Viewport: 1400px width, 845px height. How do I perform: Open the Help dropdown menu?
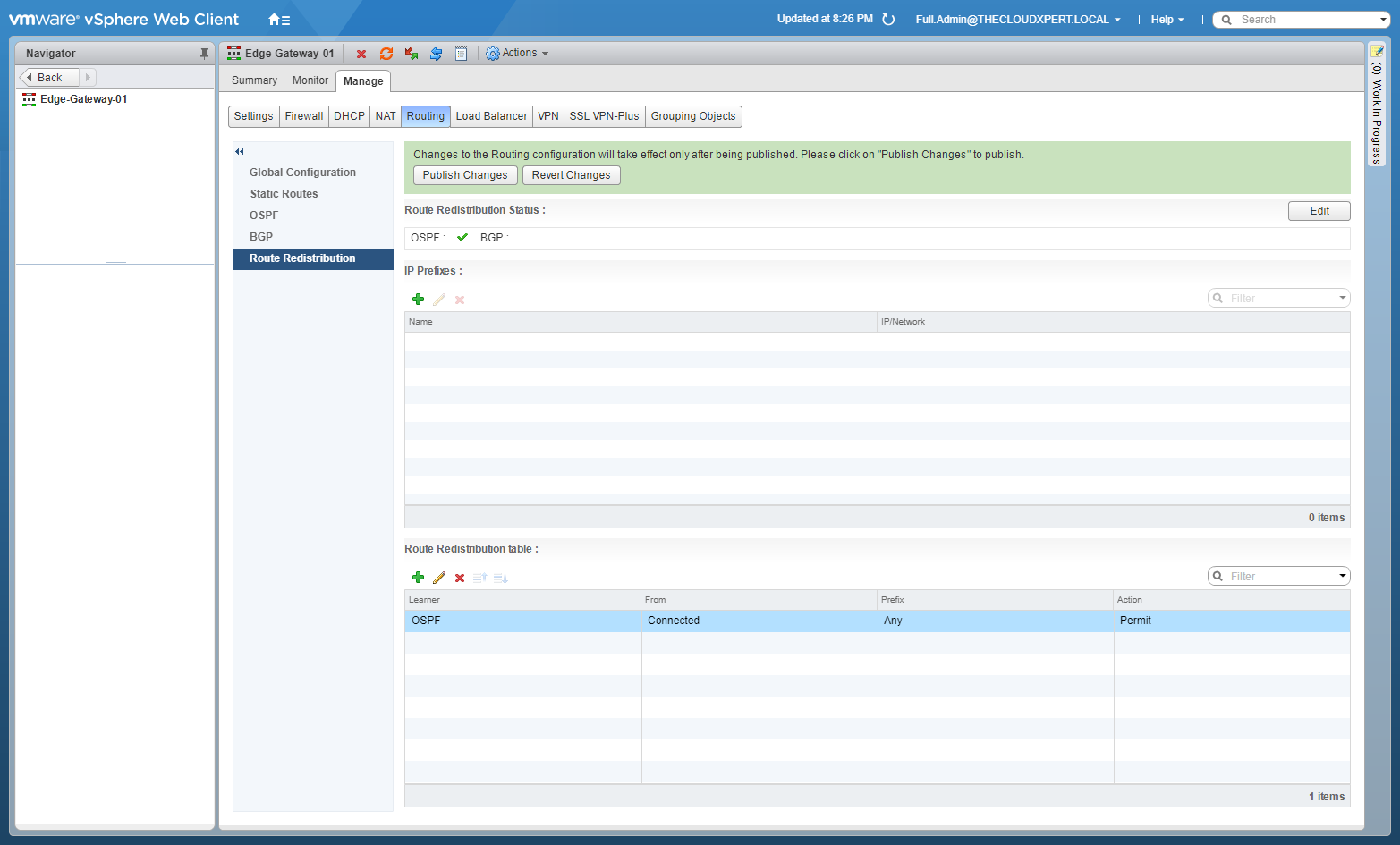(x=1167, y=20)
